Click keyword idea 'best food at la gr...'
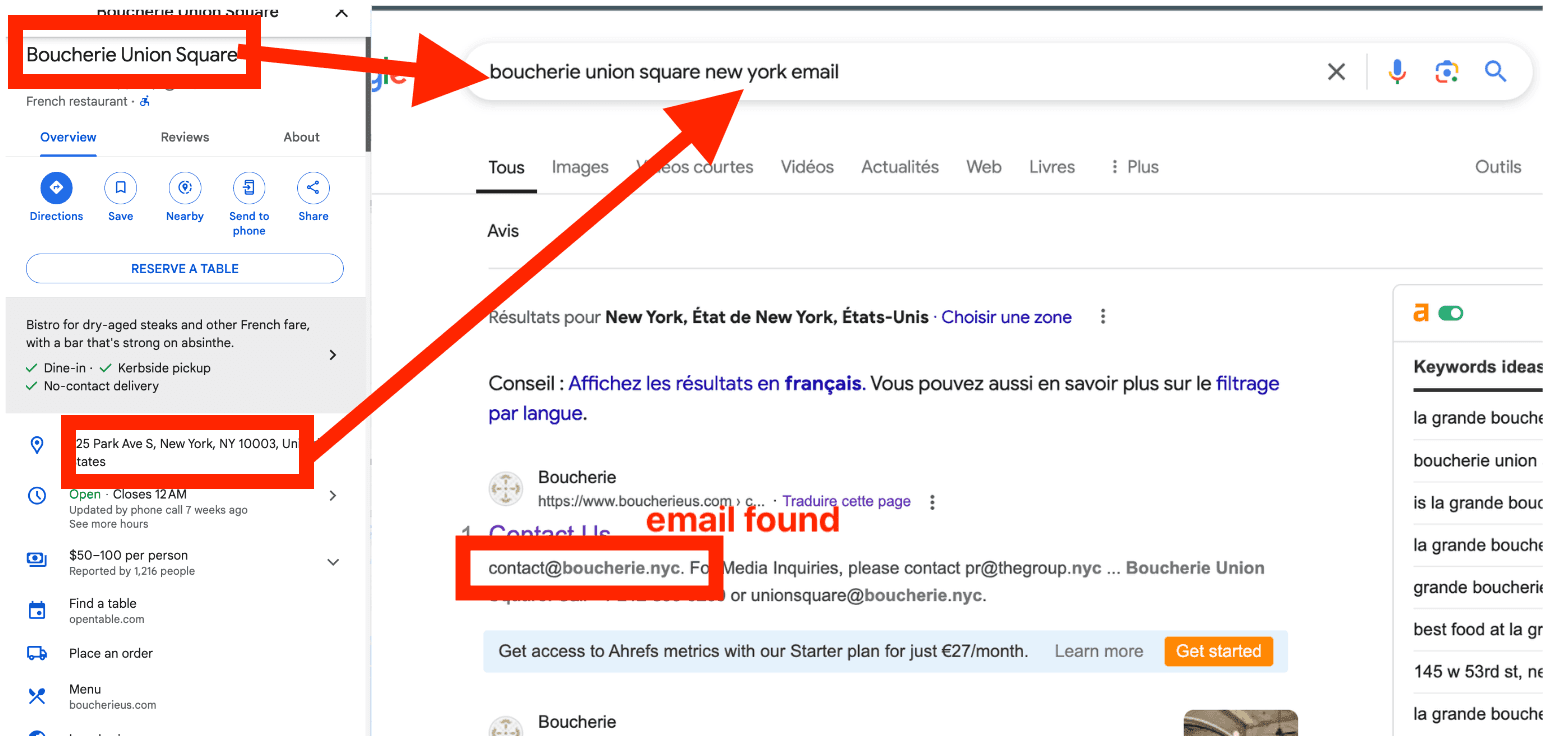Screen dimensions: 1550x736 point(1478,629)
